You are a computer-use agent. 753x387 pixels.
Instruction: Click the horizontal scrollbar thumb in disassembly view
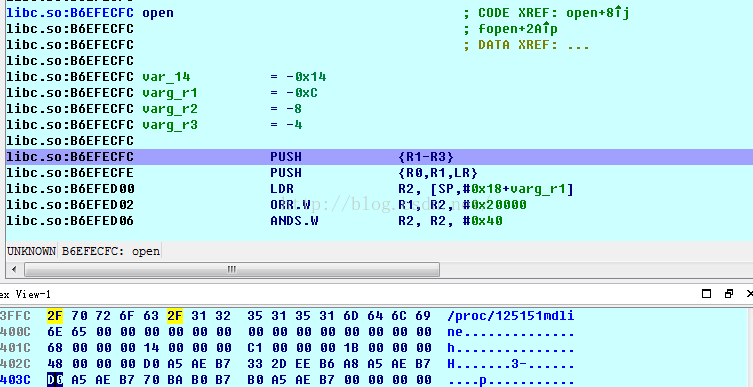[231, 269]
